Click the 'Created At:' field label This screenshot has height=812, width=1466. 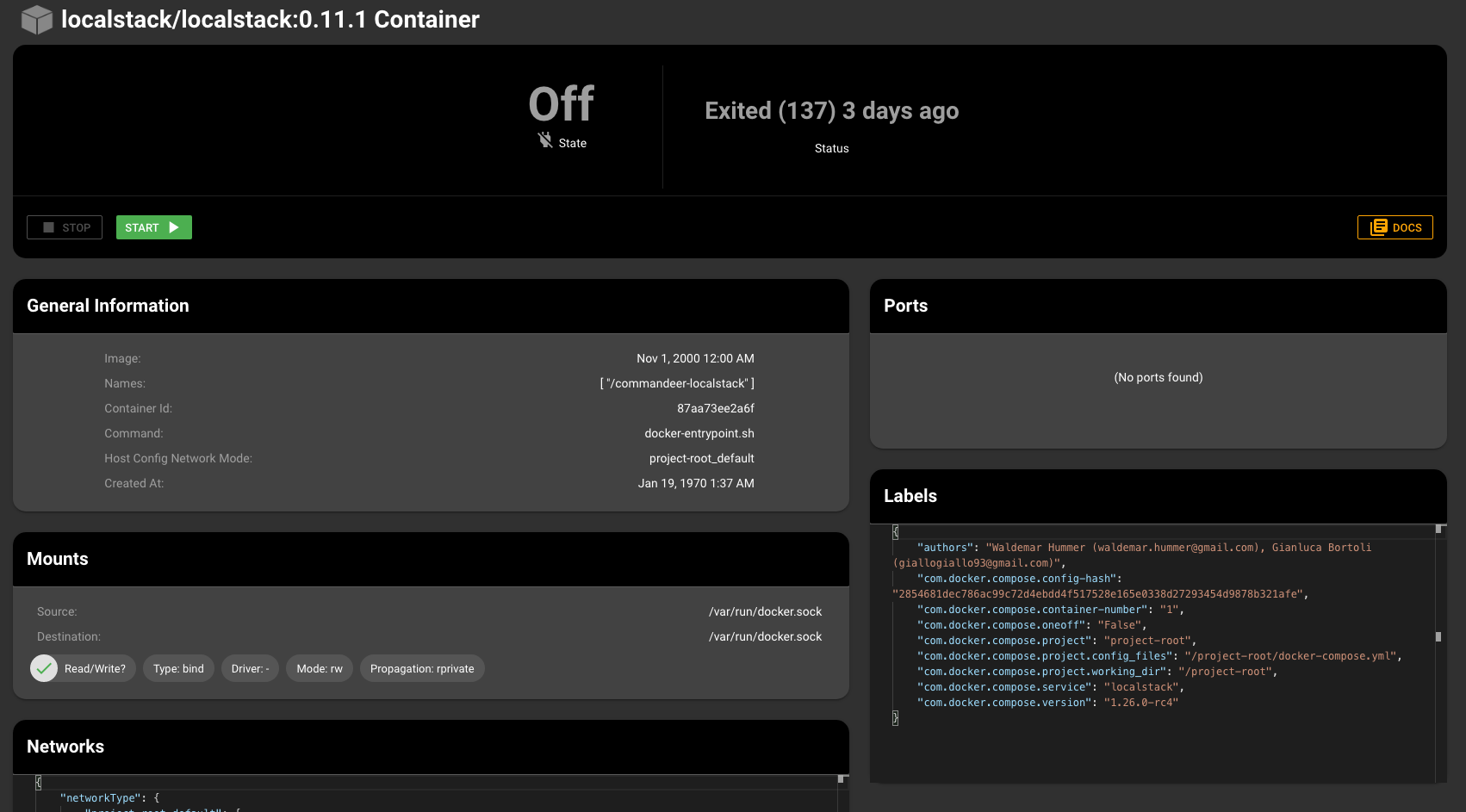tap(134, 483)
